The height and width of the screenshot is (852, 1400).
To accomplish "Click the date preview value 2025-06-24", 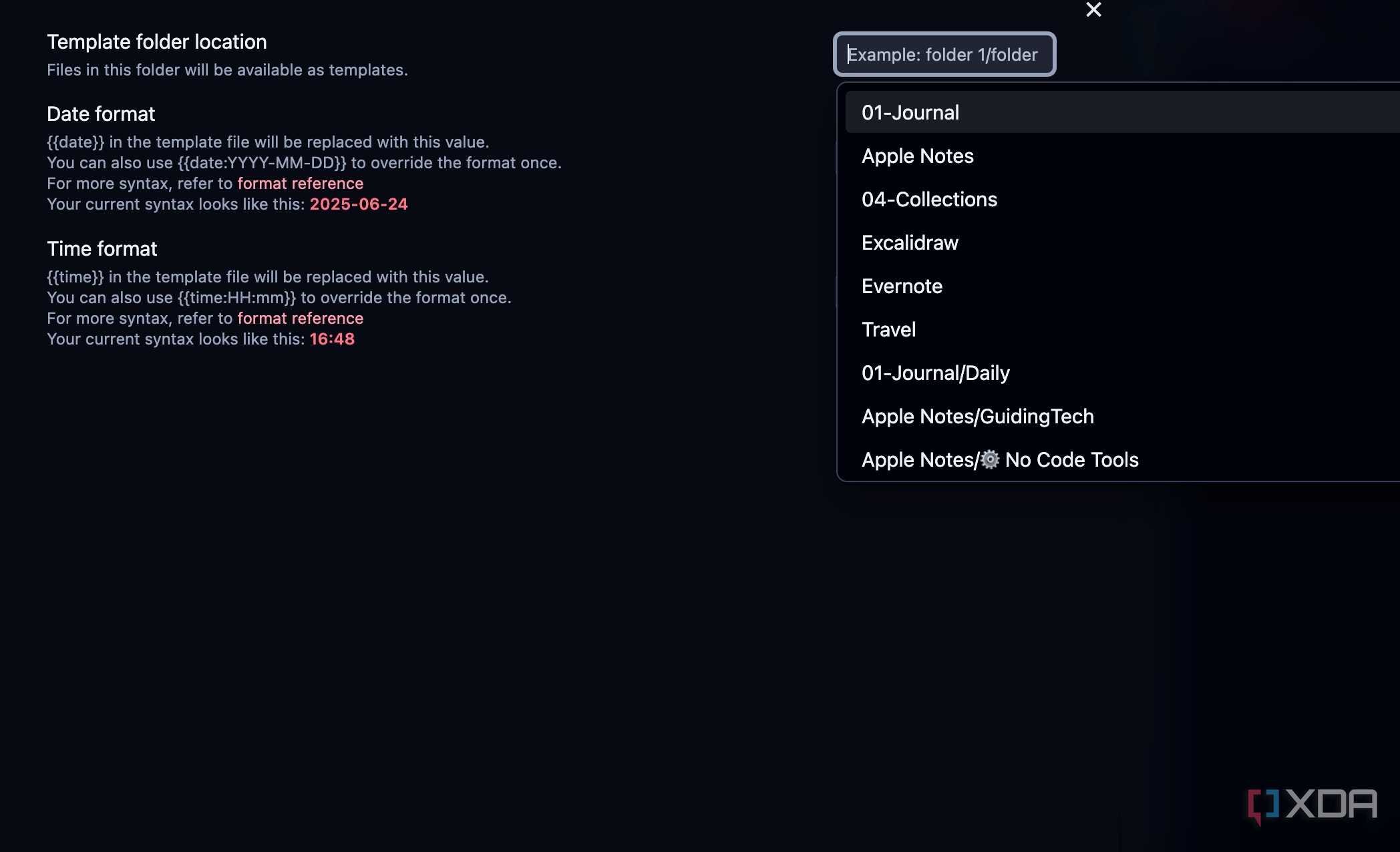I will [359, 204].
